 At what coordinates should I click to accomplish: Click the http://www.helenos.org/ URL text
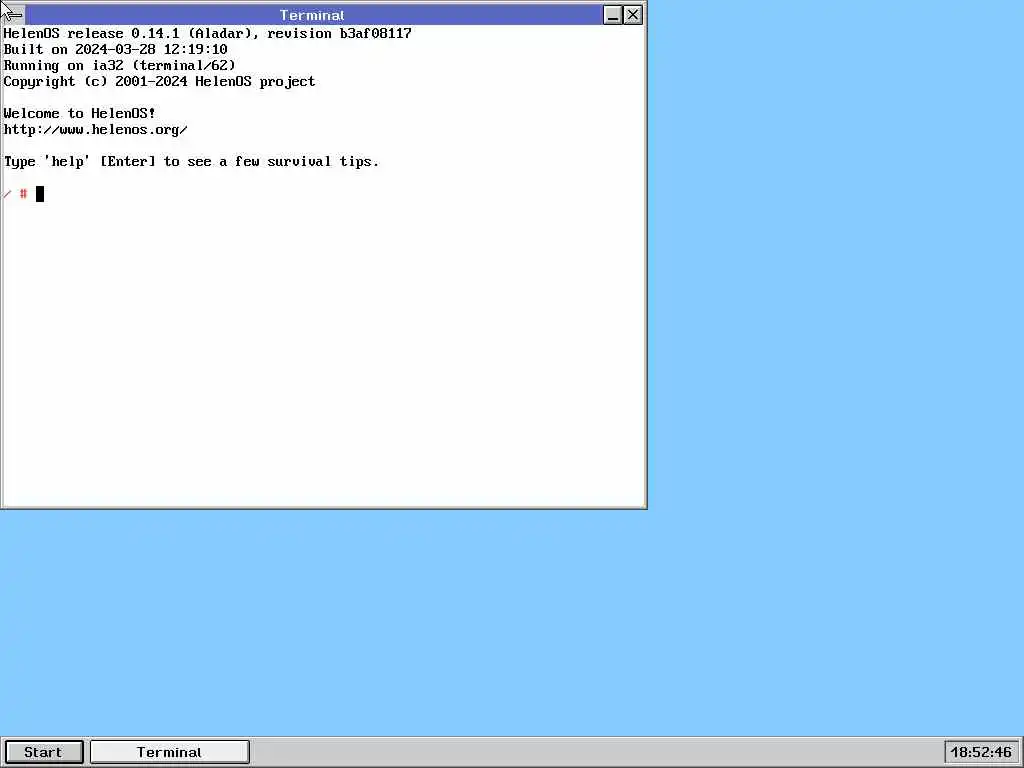[x=95, y=129]
